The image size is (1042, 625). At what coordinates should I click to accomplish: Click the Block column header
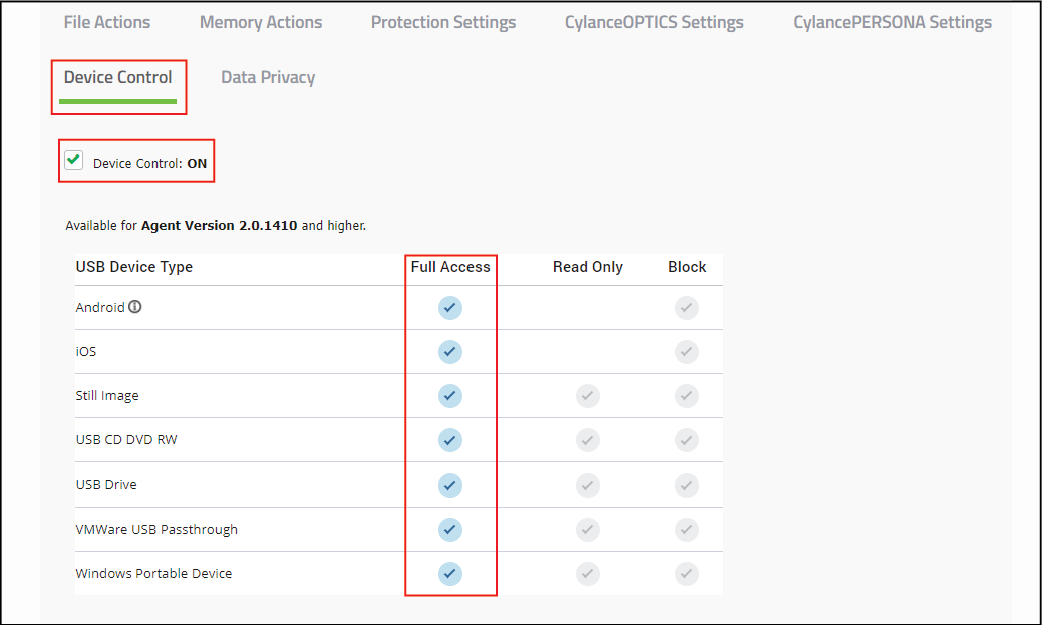[x=687, y=267]
